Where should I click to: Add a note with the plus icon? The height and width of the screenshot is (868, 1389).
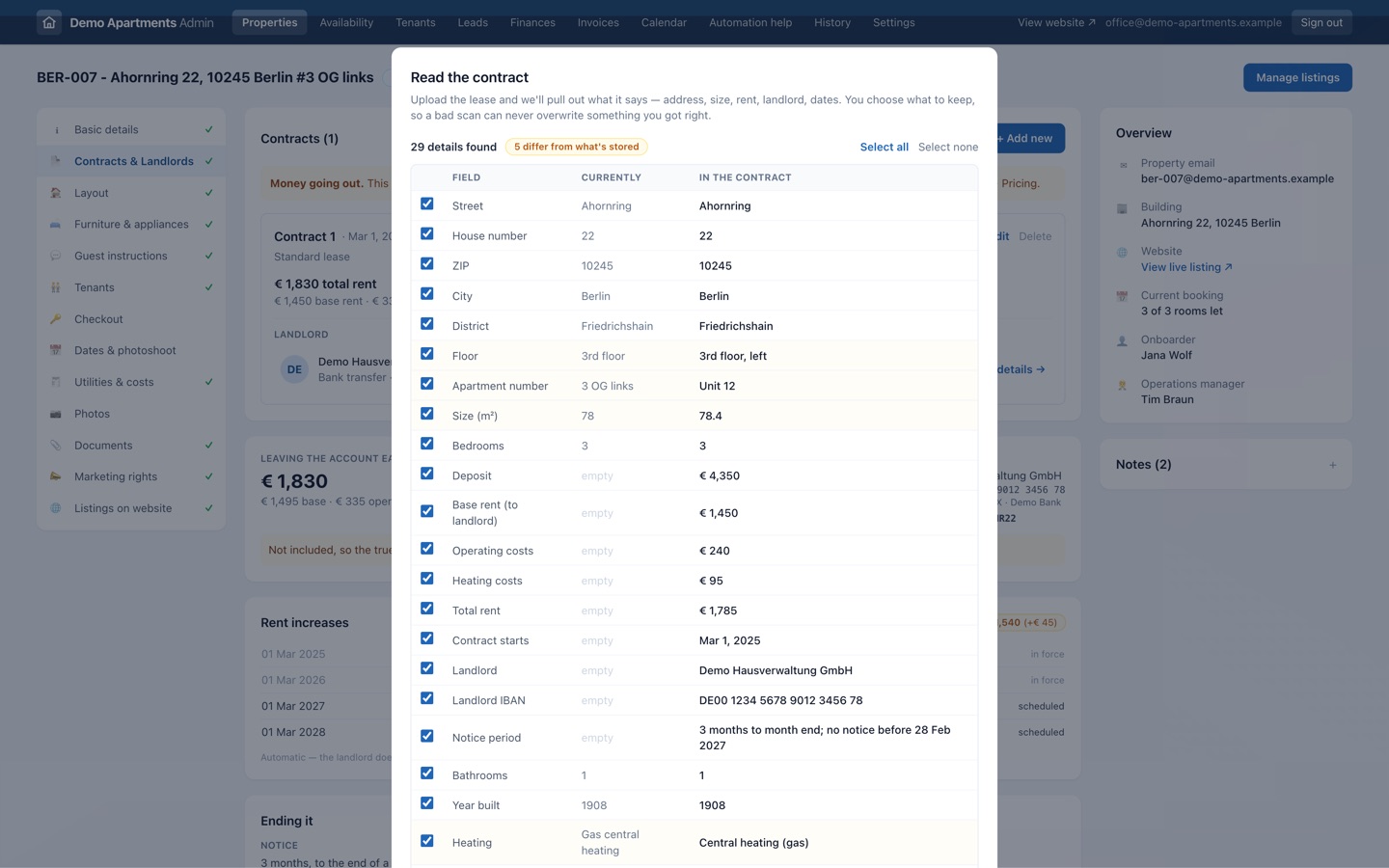coord(1333,465)
